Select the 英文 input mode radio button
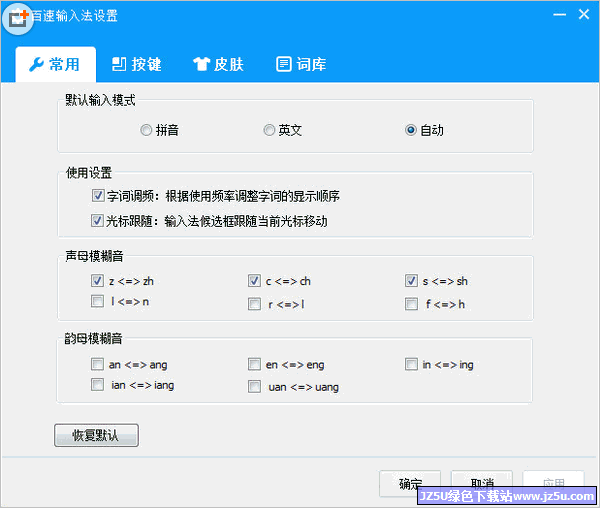This screenshot has height=508, width=600. [x=269, y=130]
